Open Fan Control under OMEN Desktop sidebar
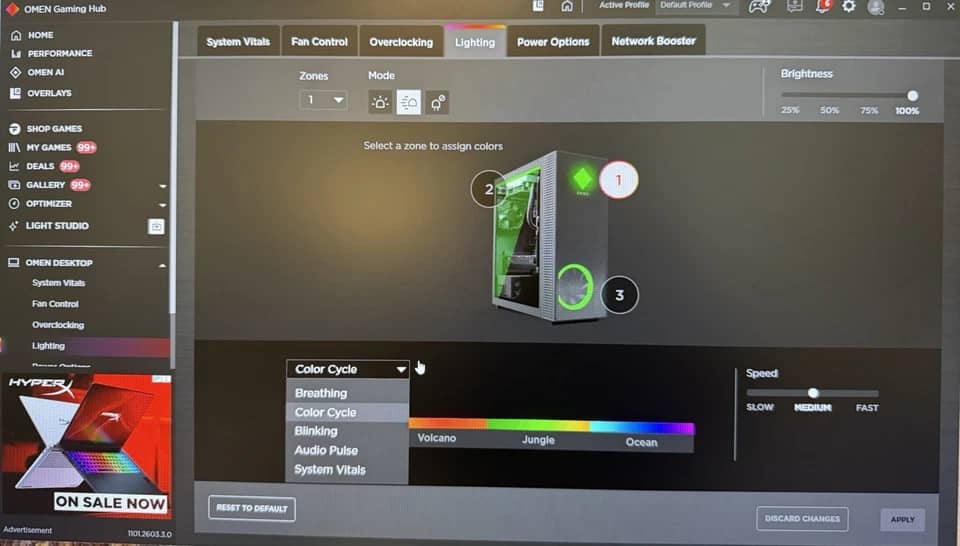960x546 pixels. pos(55,304)
